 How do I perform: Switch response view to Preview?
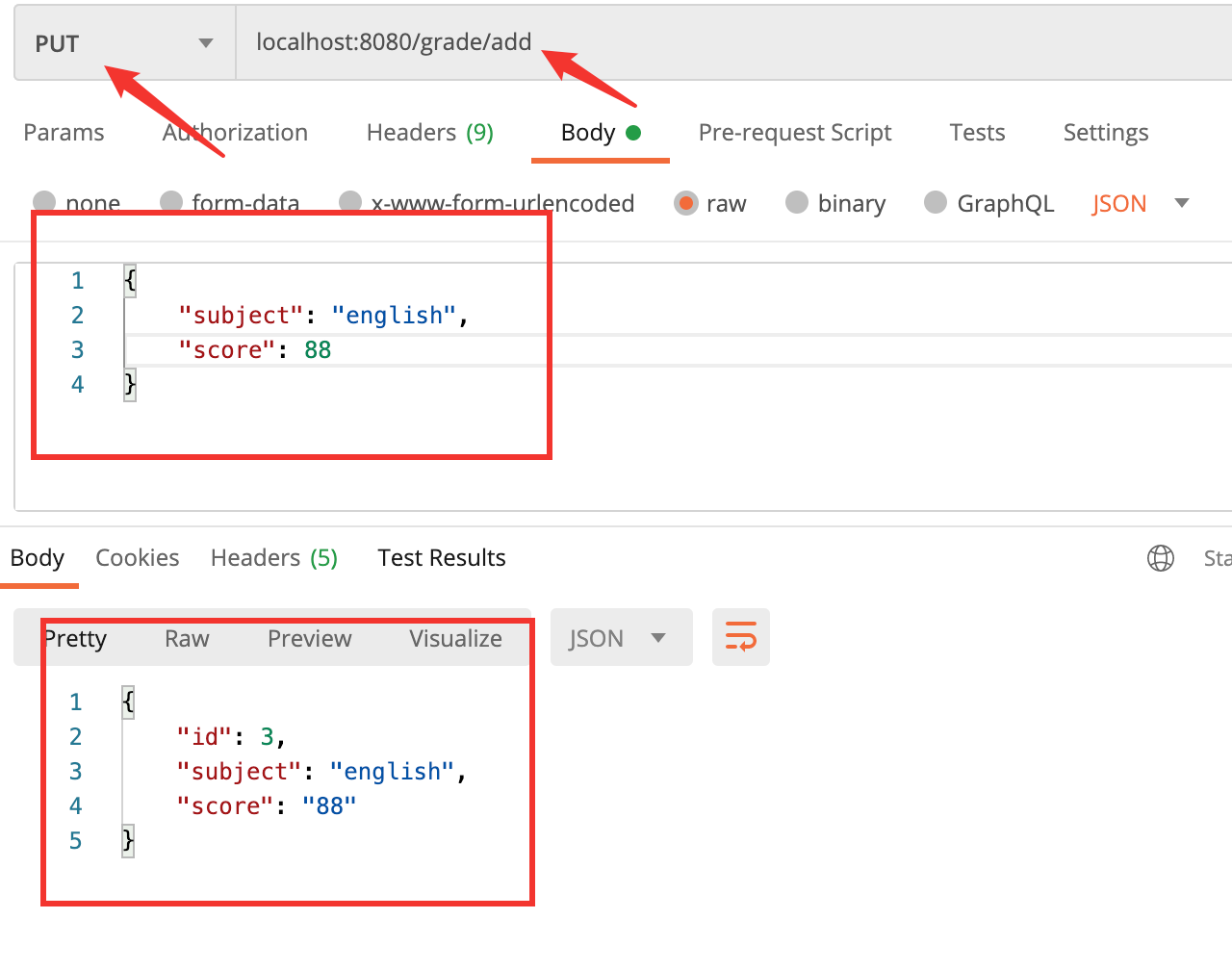[x=309, y=639]
